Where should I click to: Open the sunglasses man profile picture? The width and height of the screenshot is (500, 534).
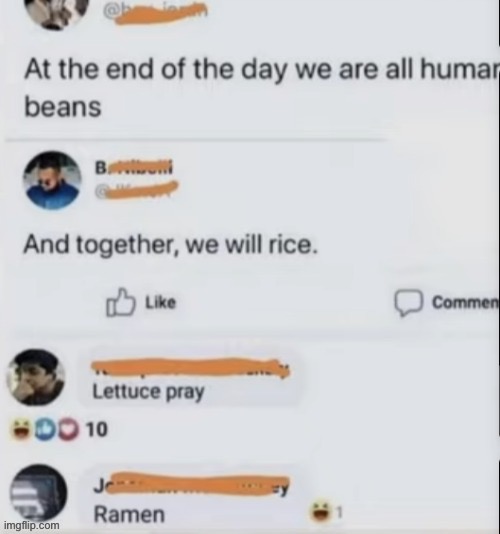[x=52, y=180]
